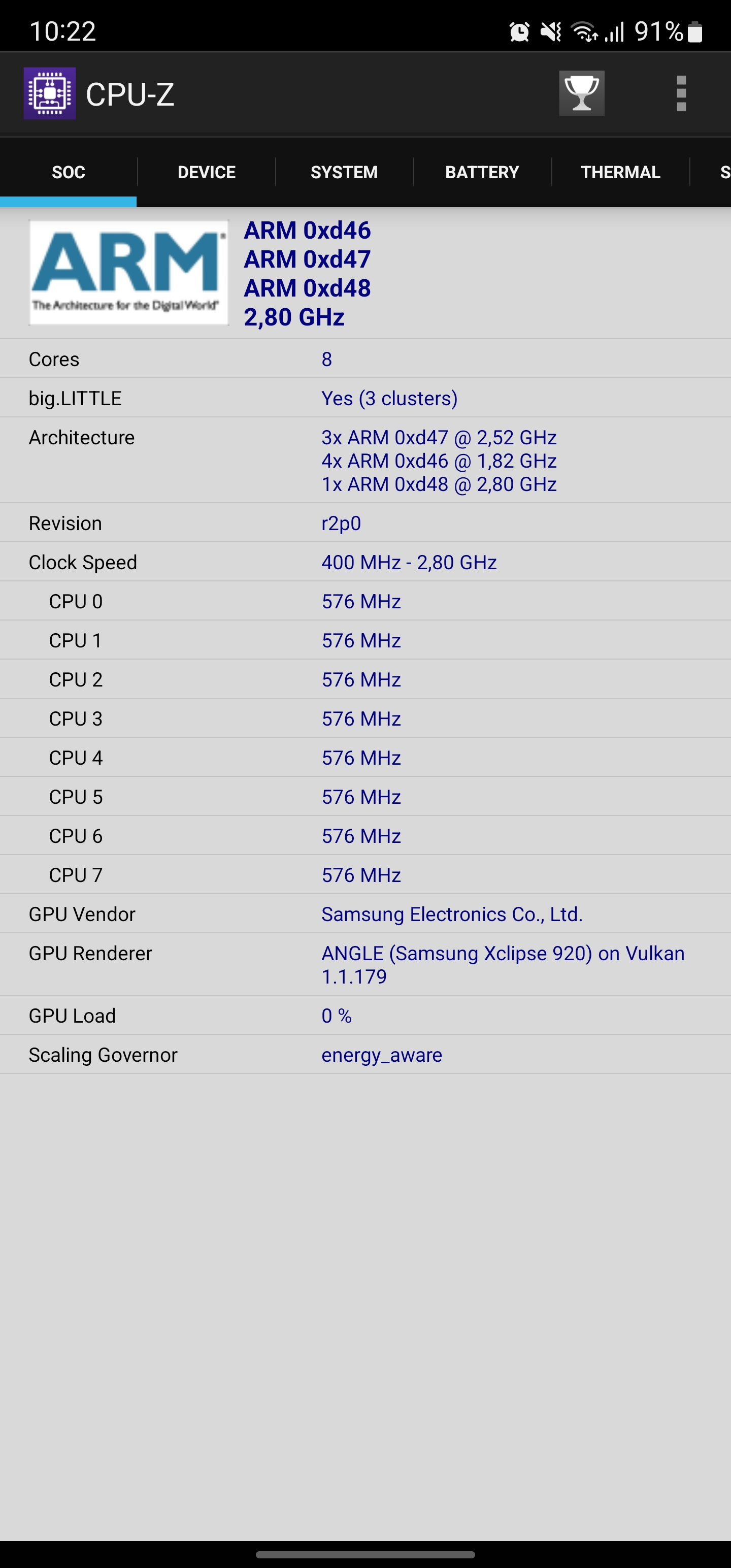Viewport: 731px width, 1568px height.
Task: Switch to the SYSTEM tab
Action: pyautogui.click(x=344, y=172)
